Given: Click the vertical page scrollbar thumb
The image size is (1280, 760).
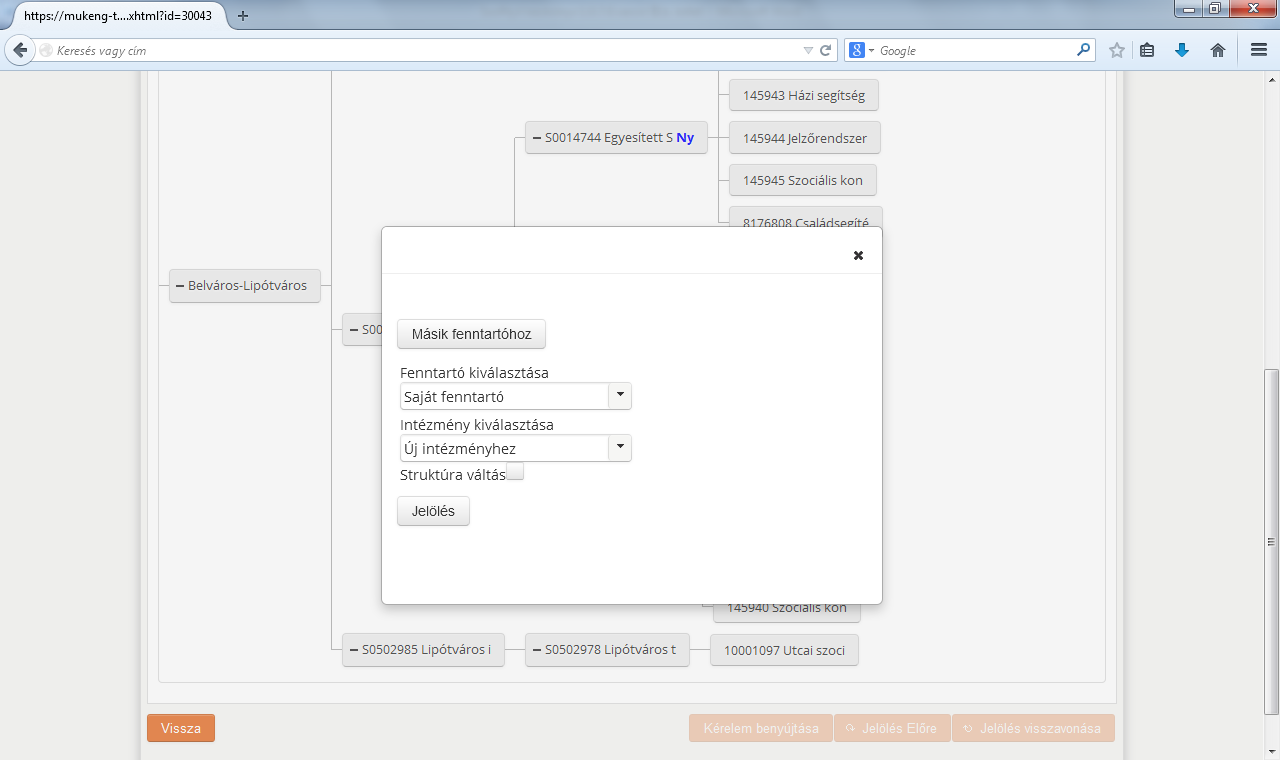Looking at the screenshot, I should point(1272,541).
